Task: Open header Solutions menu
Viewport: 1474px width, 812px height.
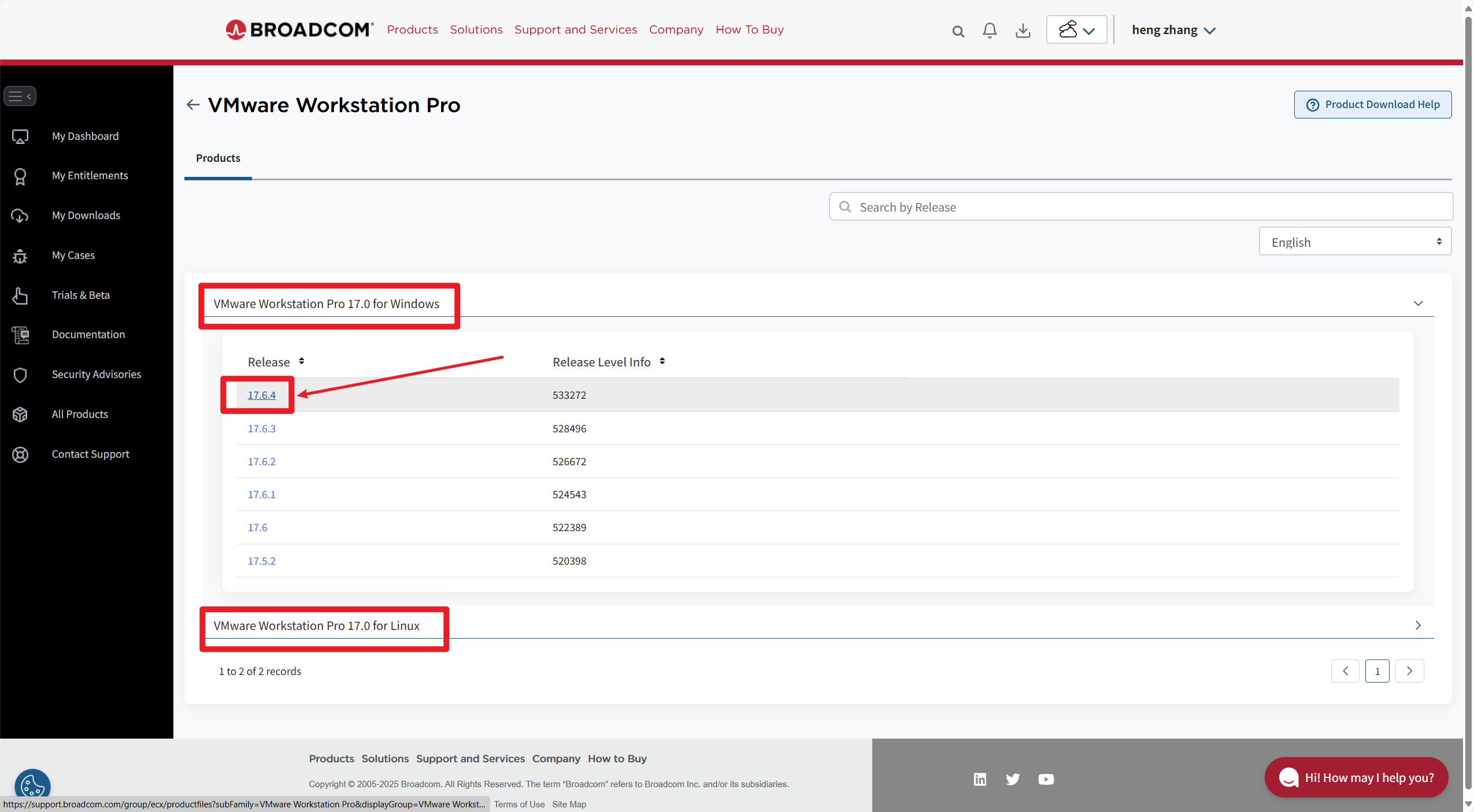Action: tap(476, 29)
